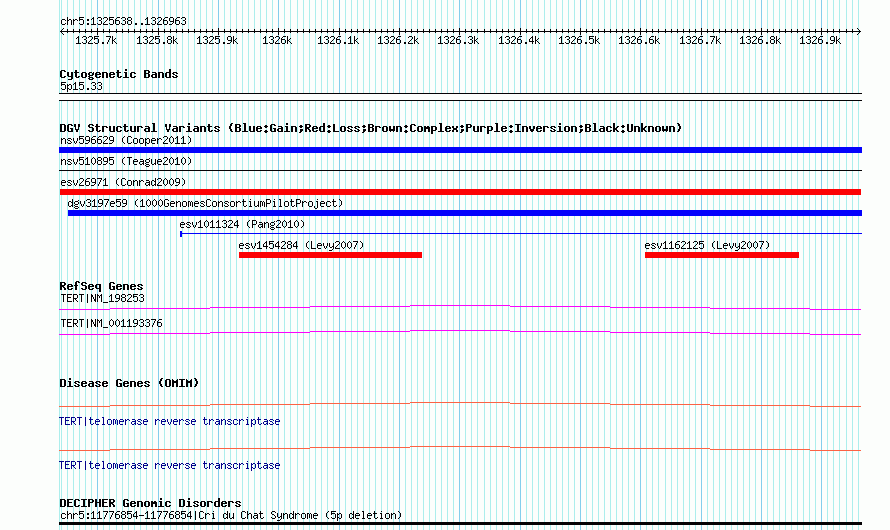Click the thin blue esv1011324 variant line

click(x=521, y=234)
